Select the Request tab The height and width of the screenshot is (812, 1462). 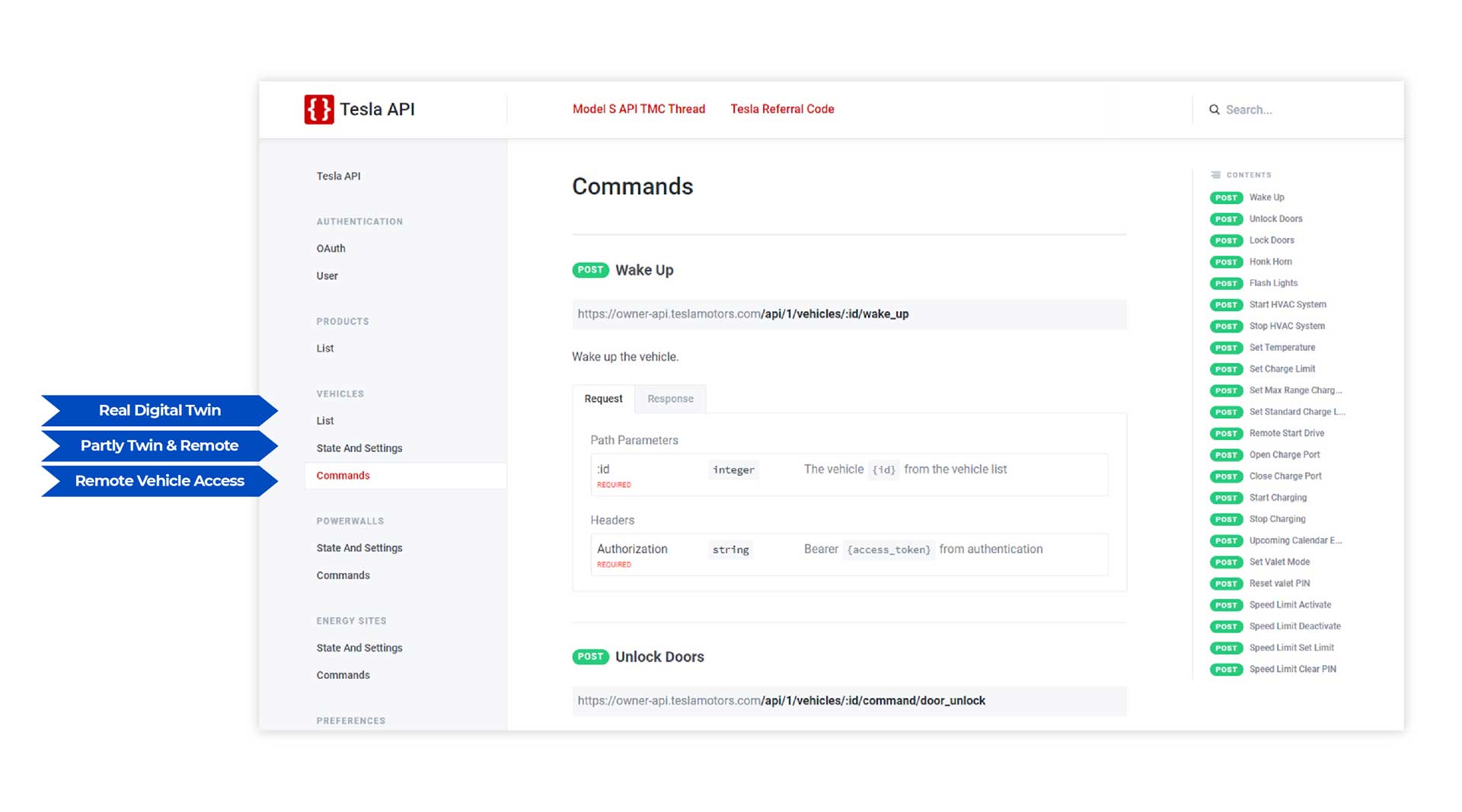pos(602,398)
